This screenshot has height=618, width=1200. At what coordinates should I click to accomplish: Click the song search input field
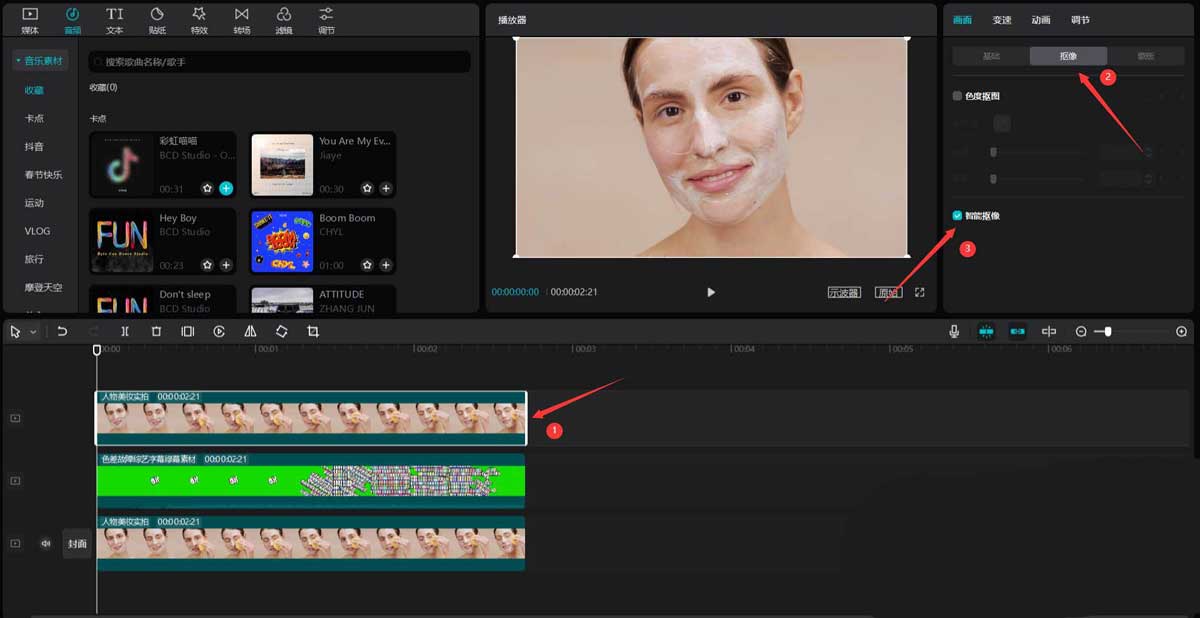pos(280,62)
